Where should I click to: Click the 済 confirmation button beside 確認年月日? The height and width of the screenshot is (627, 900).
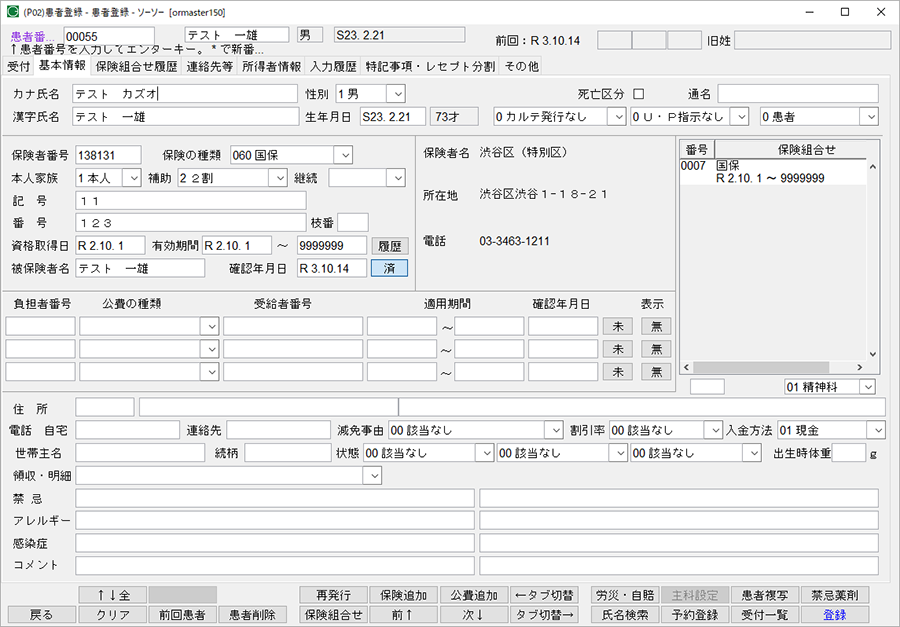[x=389, y=268]
